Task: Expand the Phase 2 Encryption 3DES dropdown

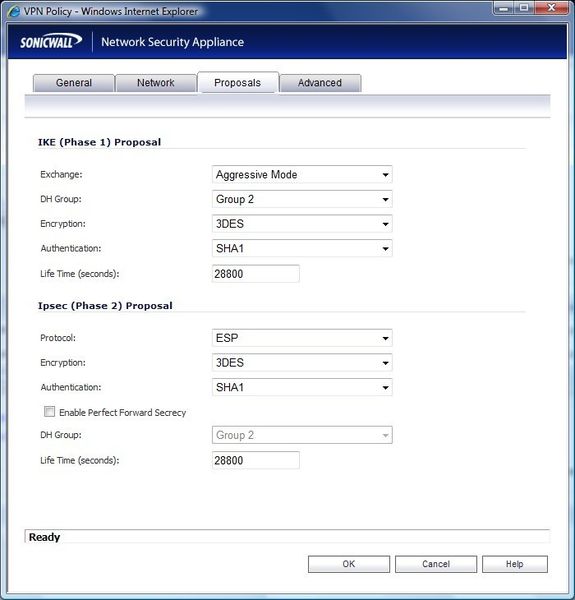Action: (302, 363)
